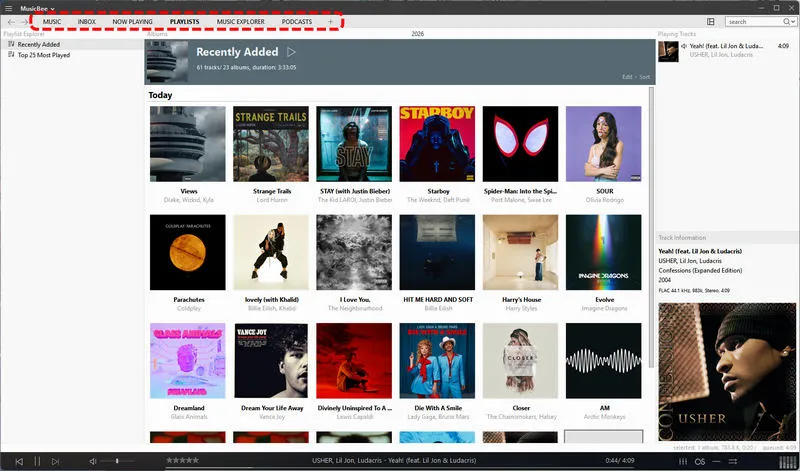Toggle the panel layout icon
The width and height of the screenshot is (800, 471).
click(x=711, y=21)
